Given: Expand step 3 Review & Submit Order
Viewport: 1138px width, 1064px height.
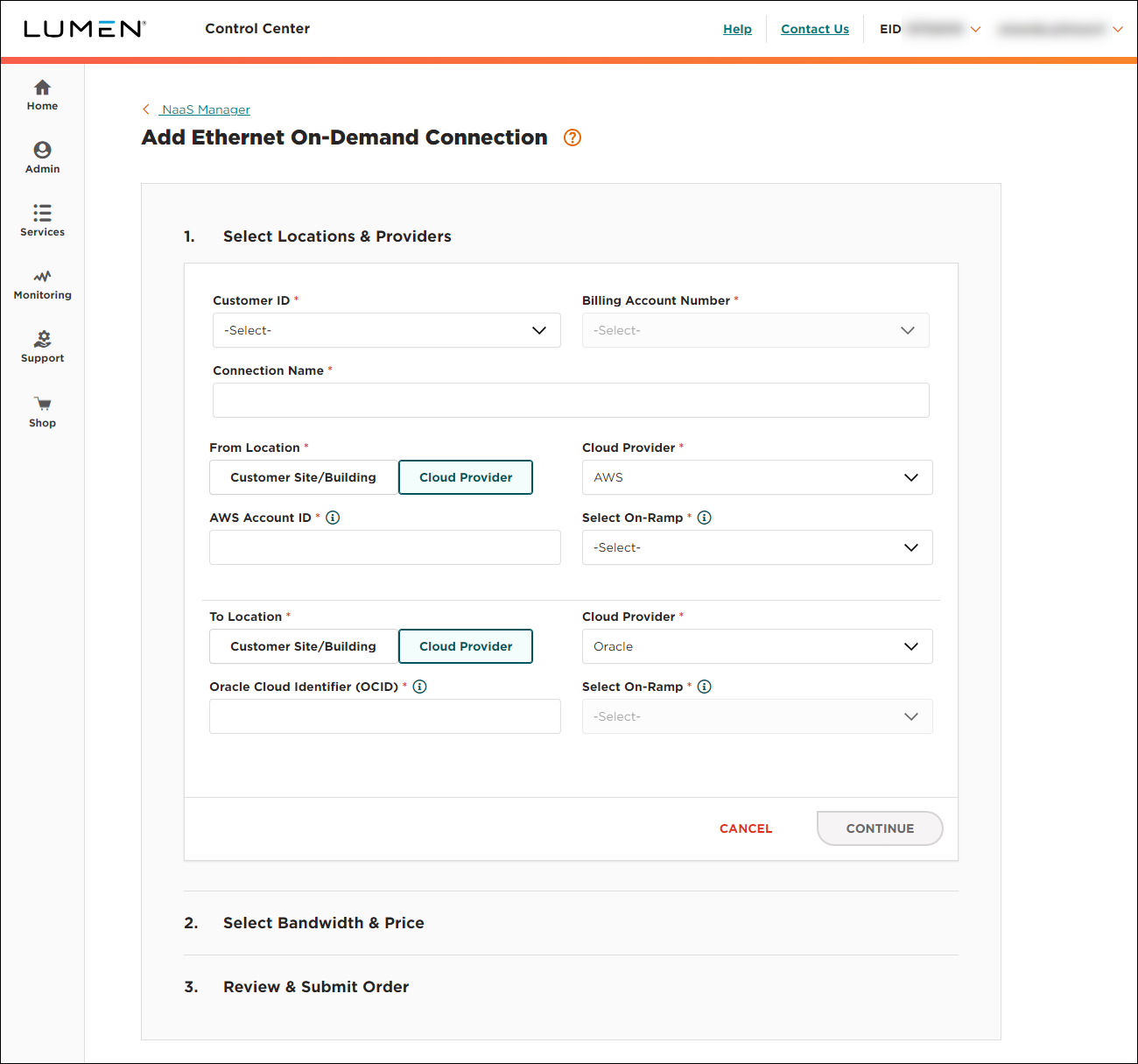Looking at the screenshot, I should (316, 987).
